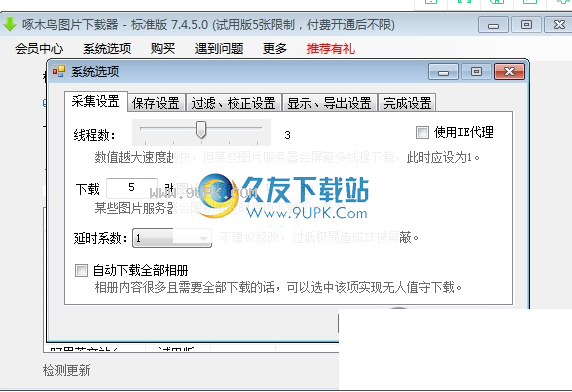Open the 遇到问题 menu
The image size is (572, 392).
pos(219,48)
